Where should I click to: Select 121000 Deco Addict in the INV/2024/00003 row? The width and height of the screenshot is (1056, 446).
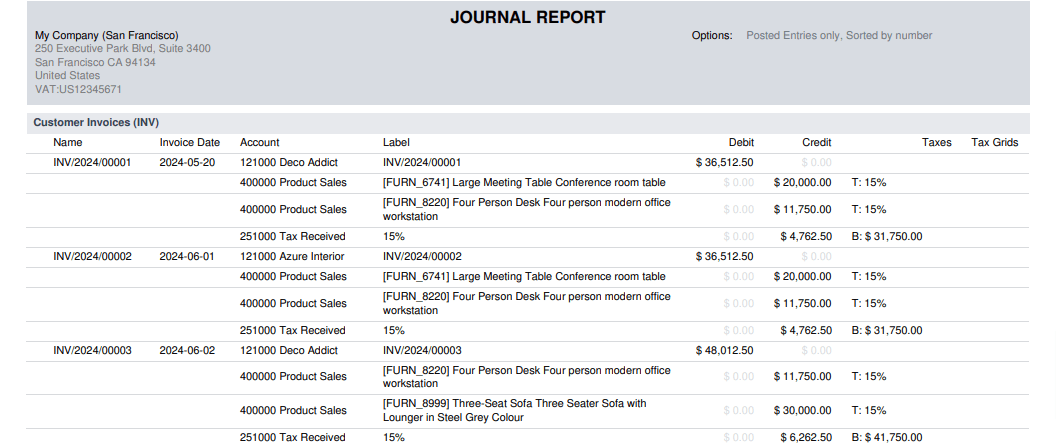289,350
